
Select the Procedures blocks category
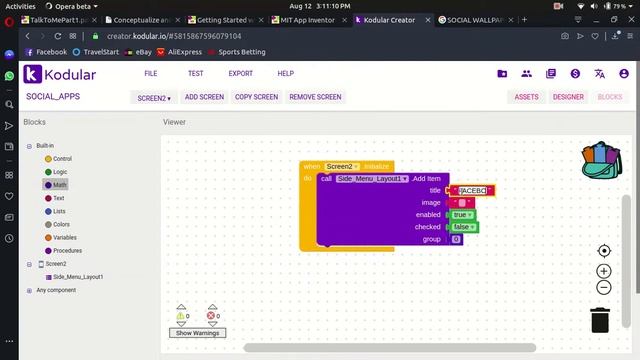click(63, 250)
